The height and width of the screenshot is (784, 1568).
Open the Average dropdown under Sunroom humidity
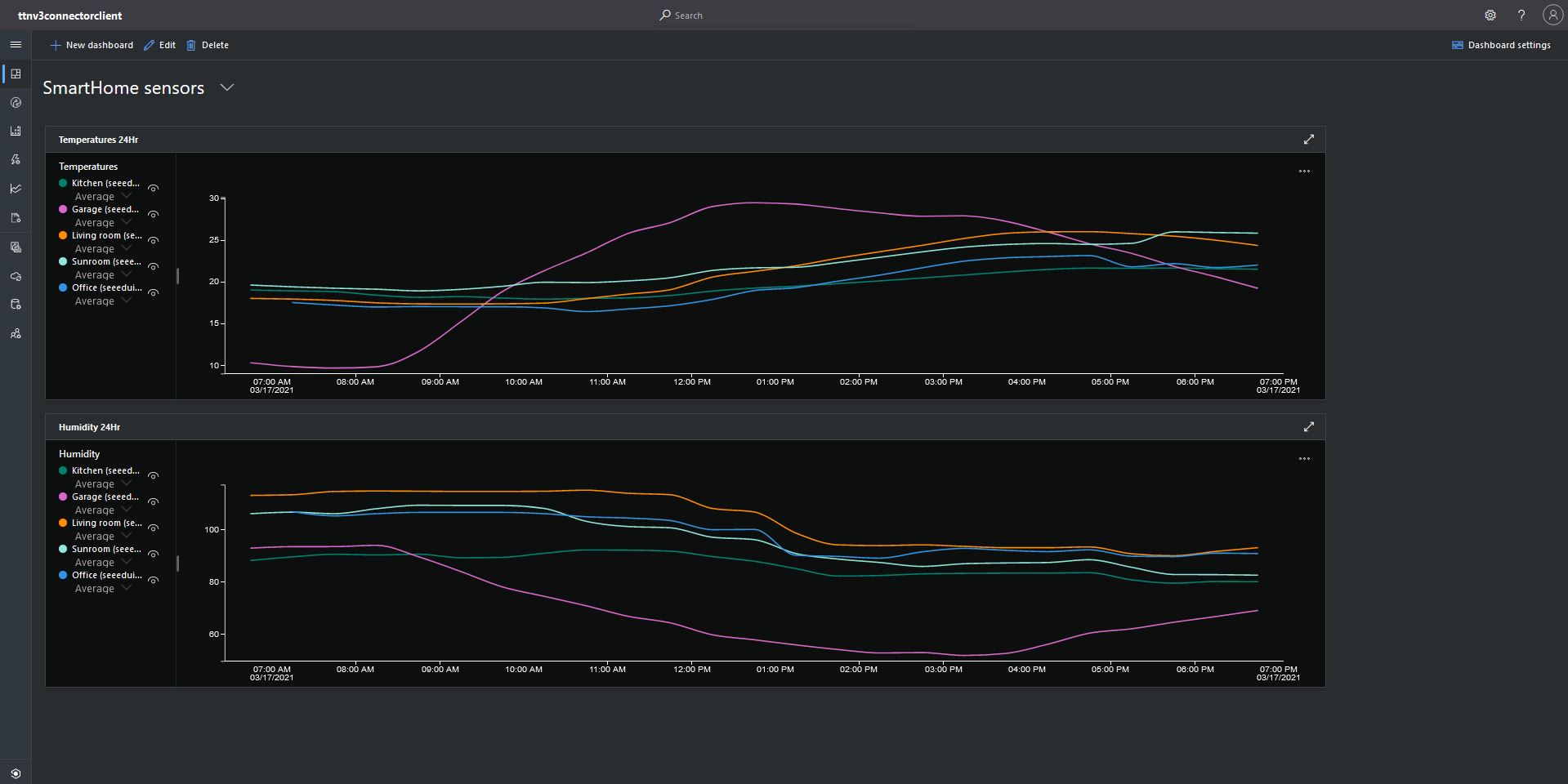[103, 563]
